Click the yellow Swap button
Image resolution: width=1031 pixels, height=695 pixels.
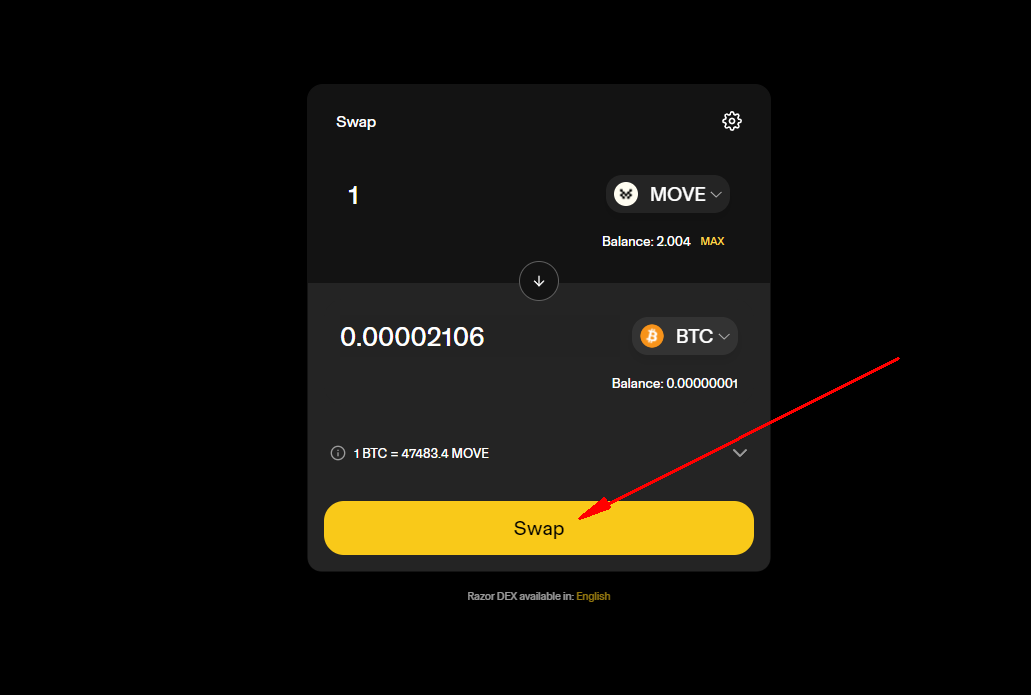(x=539, y=528)
